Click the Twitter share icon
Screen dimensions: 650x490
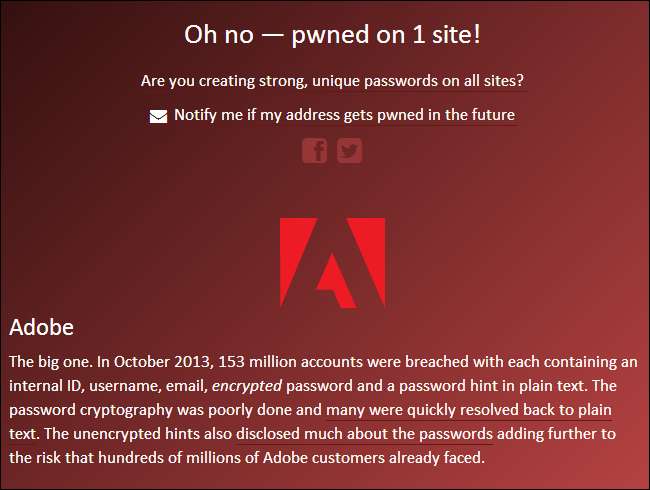[349, 151]
